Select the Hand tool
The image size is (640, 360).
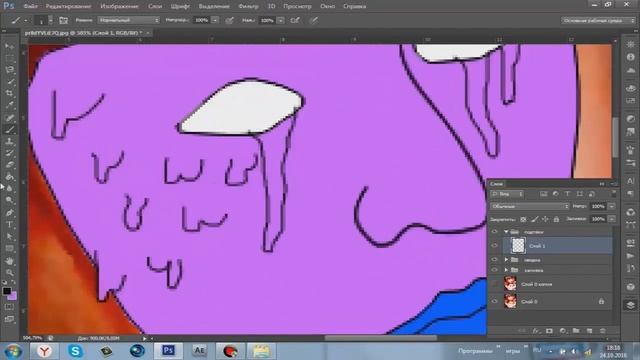point(10,261)
